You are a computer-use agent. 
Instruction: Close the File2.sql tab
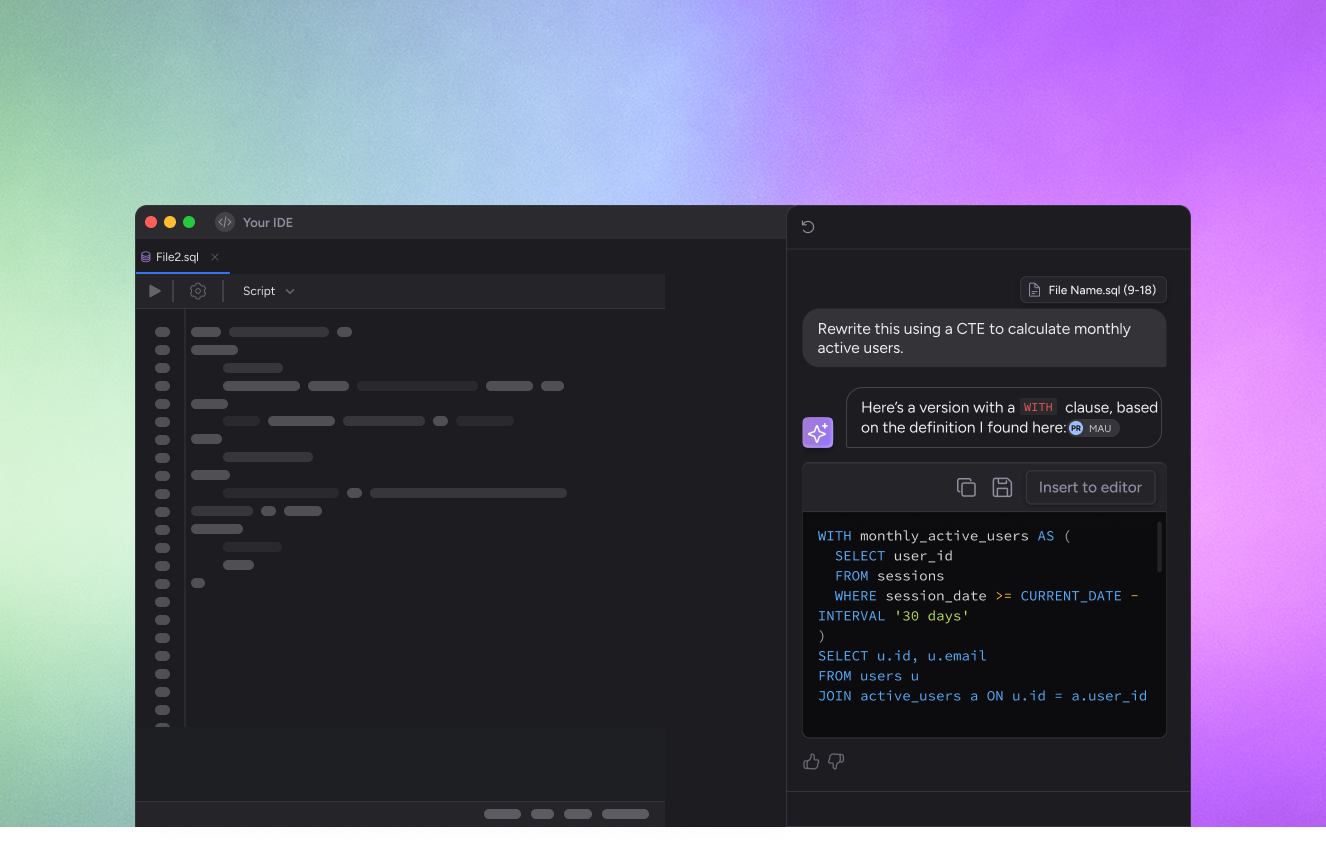pyautogui.click(x=215, y=257)
